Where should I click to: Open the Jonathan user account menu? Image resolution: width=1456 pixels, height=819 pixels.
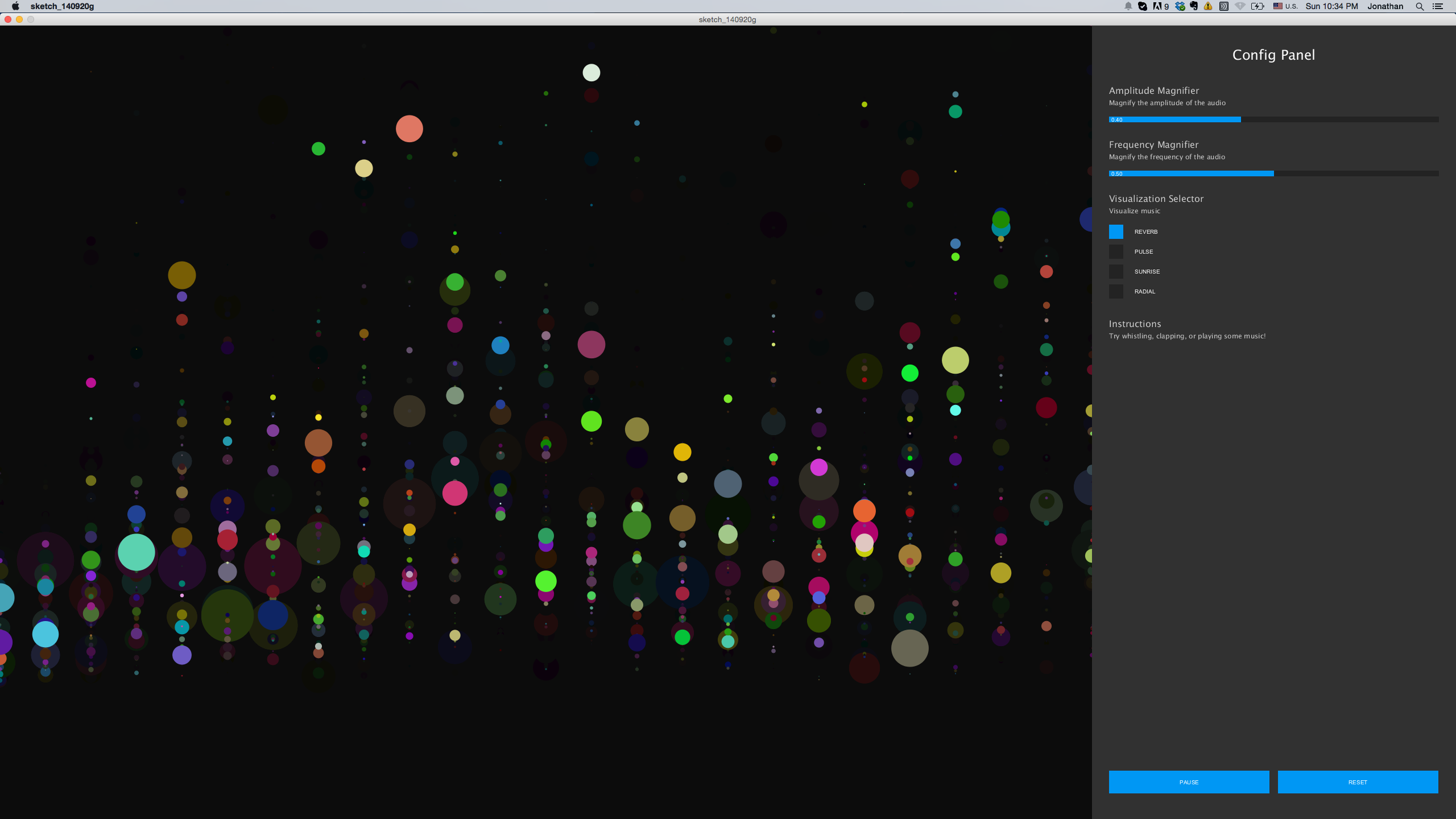(1385, 6)
